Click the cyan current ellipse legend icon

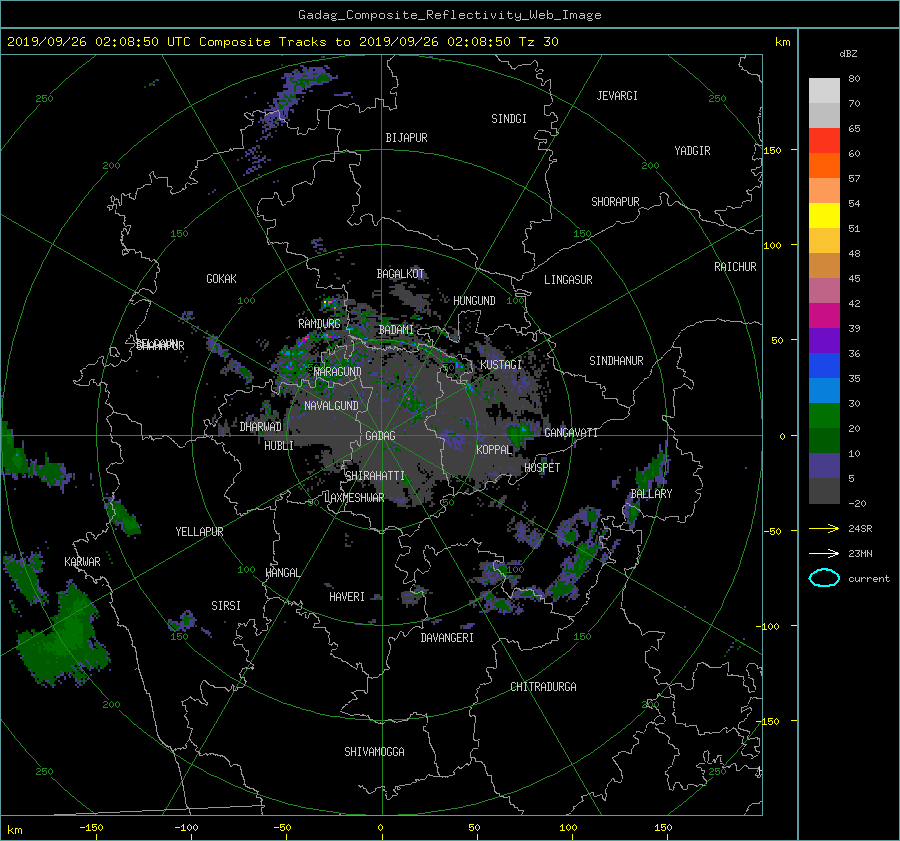pyautogui.click(x=824, y=578)
